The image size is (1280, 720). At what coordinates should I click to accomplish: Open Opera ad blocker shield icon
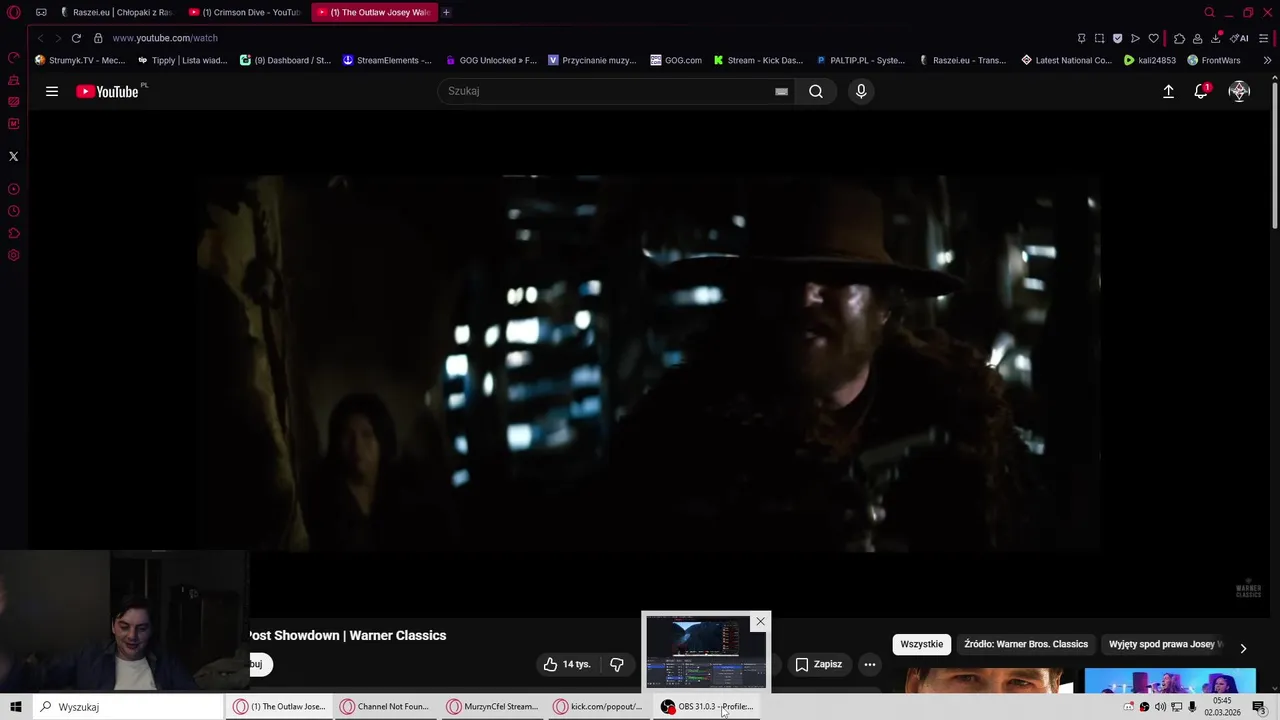click(x=1117, y=38)
